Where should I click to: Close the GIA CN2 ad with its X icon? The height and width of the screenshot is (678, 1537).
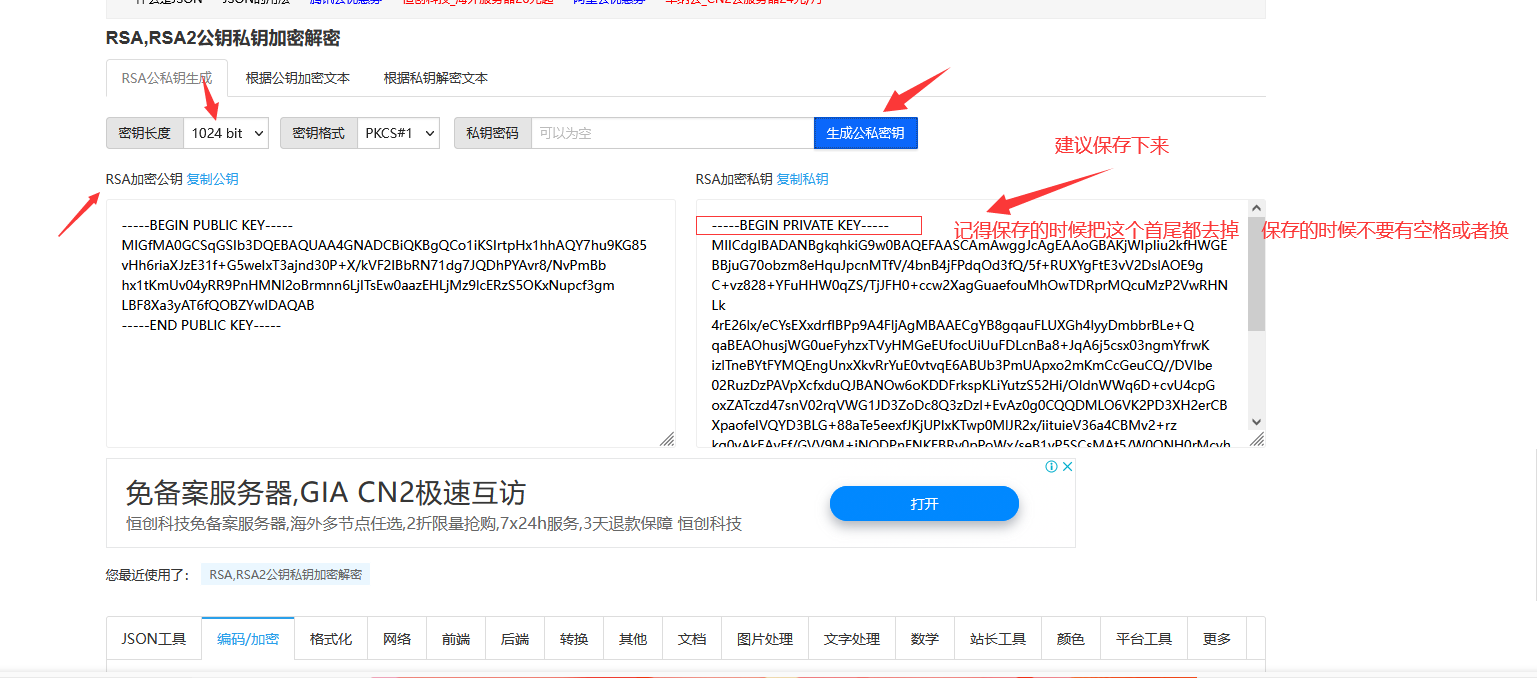(1068, 465)
